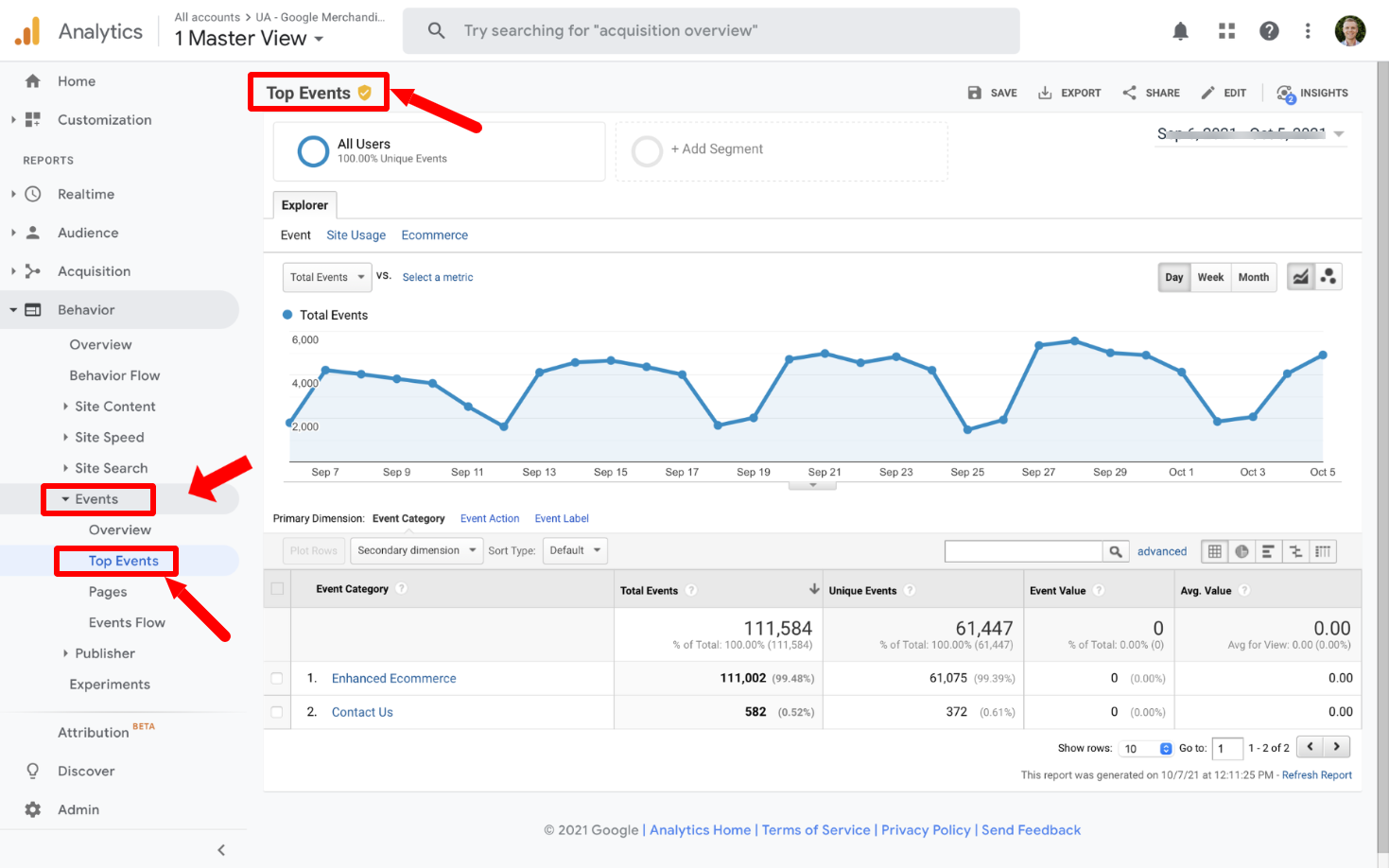Viewport: 1389px width, 868px height.
Task: Click the Go to page number field
Action: 1227,748
